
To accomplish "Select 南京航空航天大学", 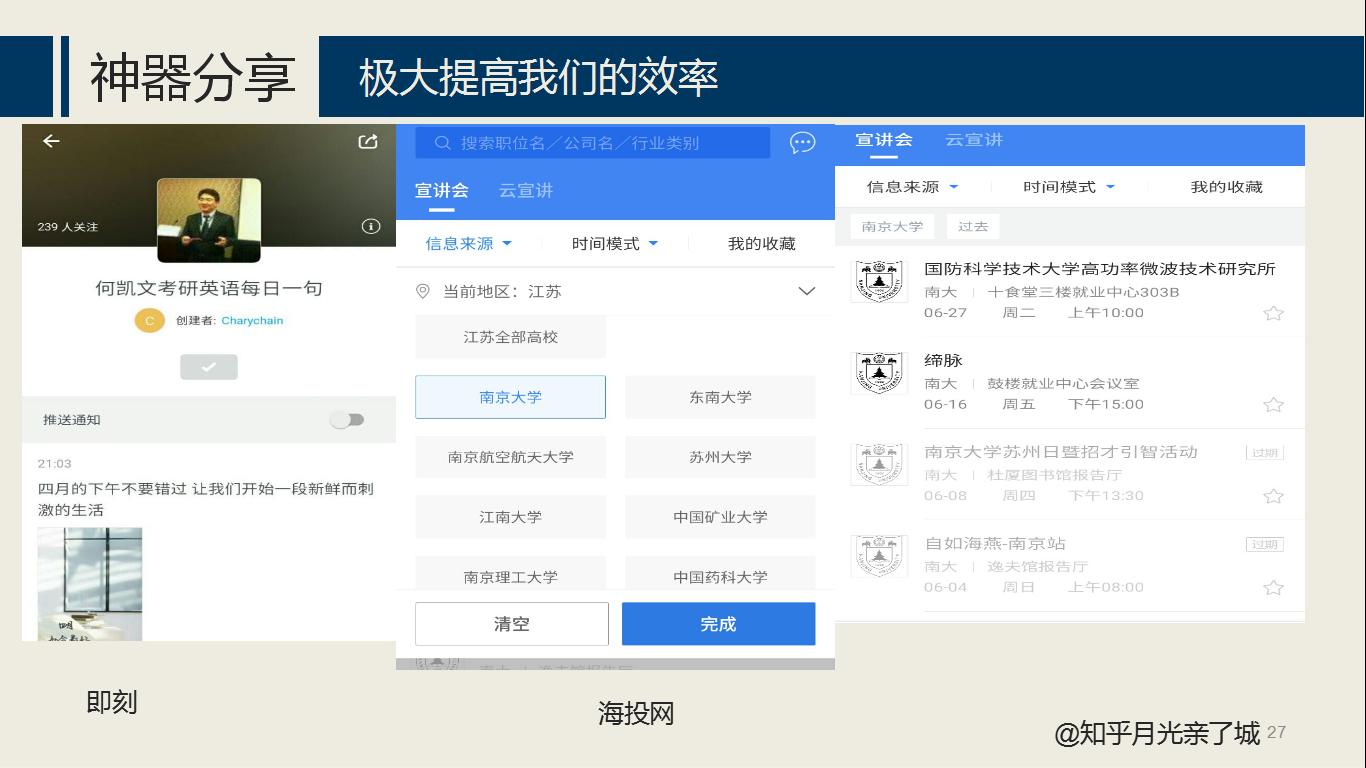I will pyautogui.click(x=510, y=457).
